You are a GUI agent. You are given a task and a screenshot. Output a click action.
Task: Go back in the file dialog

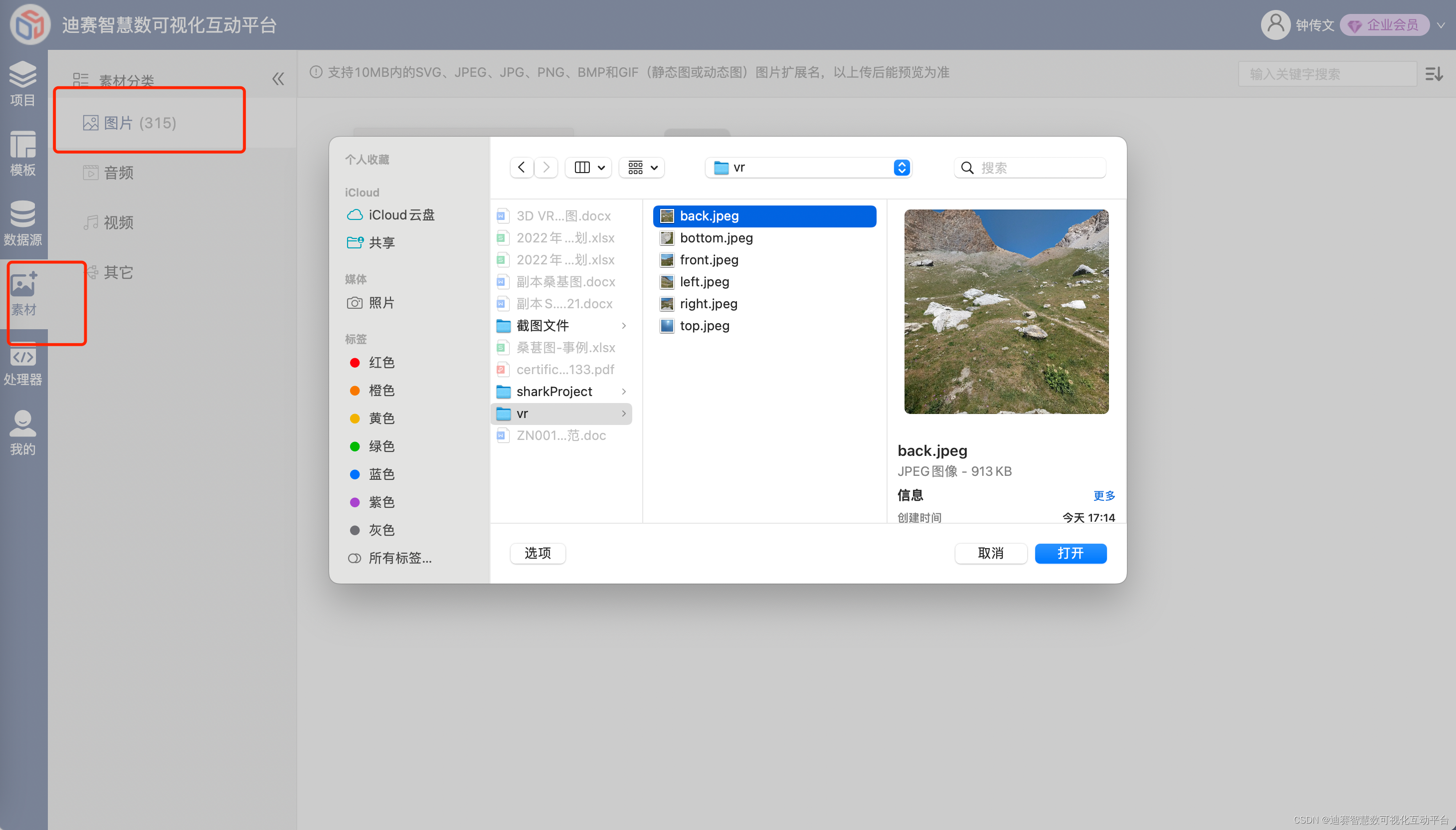click(521, 168)
